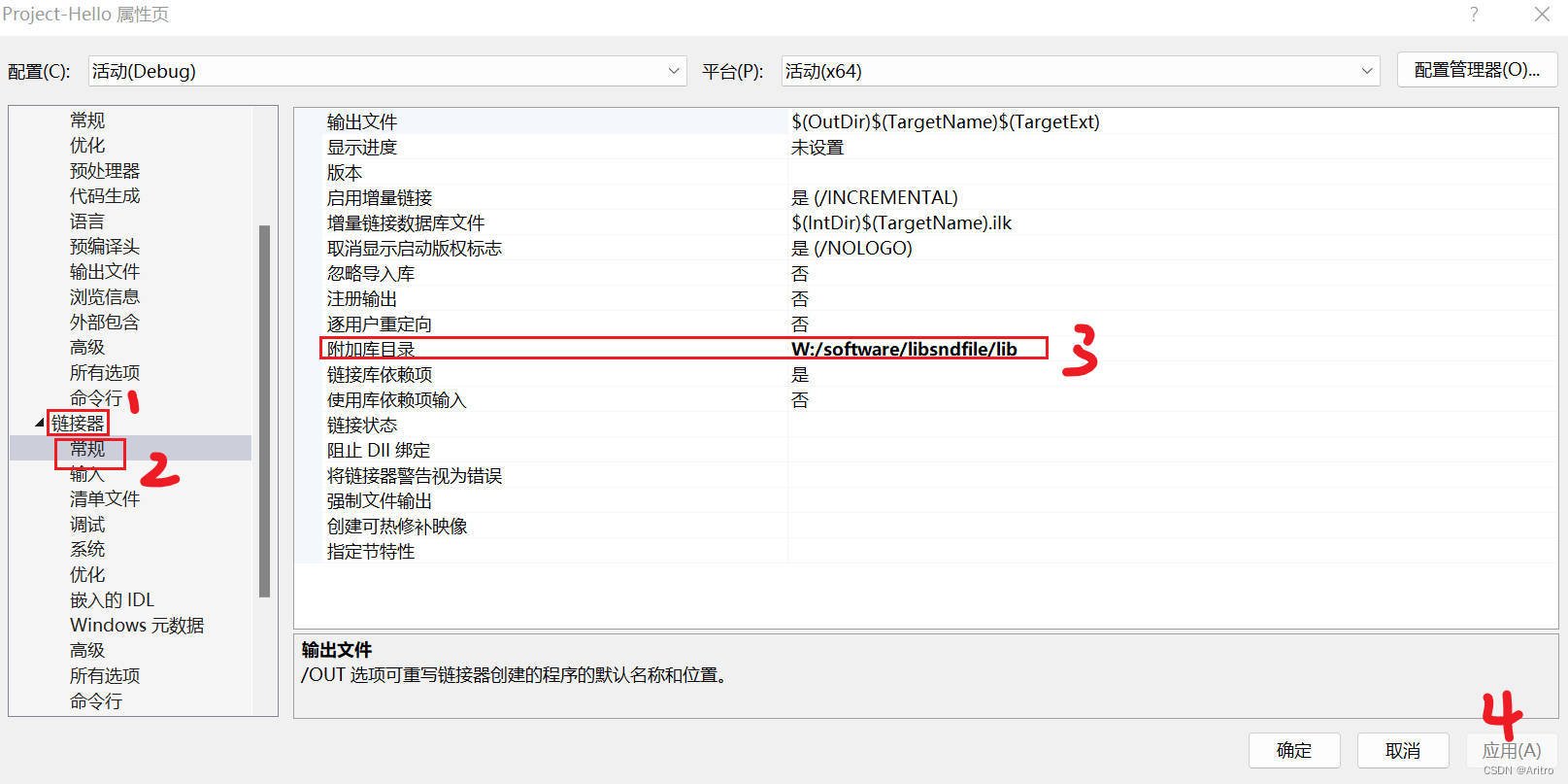Select Windows 元数据 in the tree
1568x784 pixels.
(x=137, y=626)
